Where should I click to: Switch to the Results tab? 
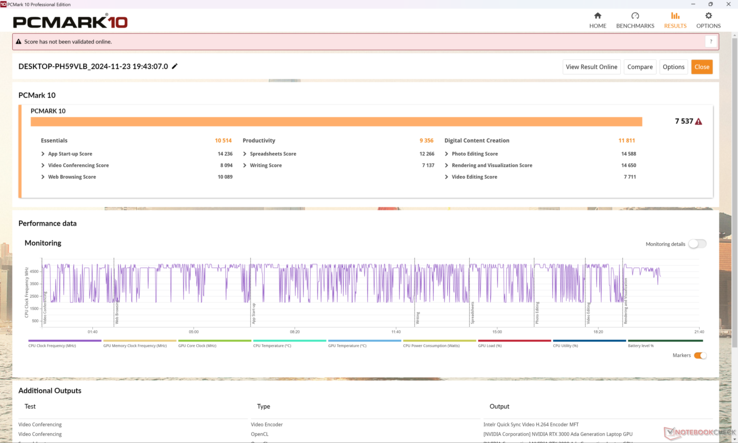coord(675,20)
